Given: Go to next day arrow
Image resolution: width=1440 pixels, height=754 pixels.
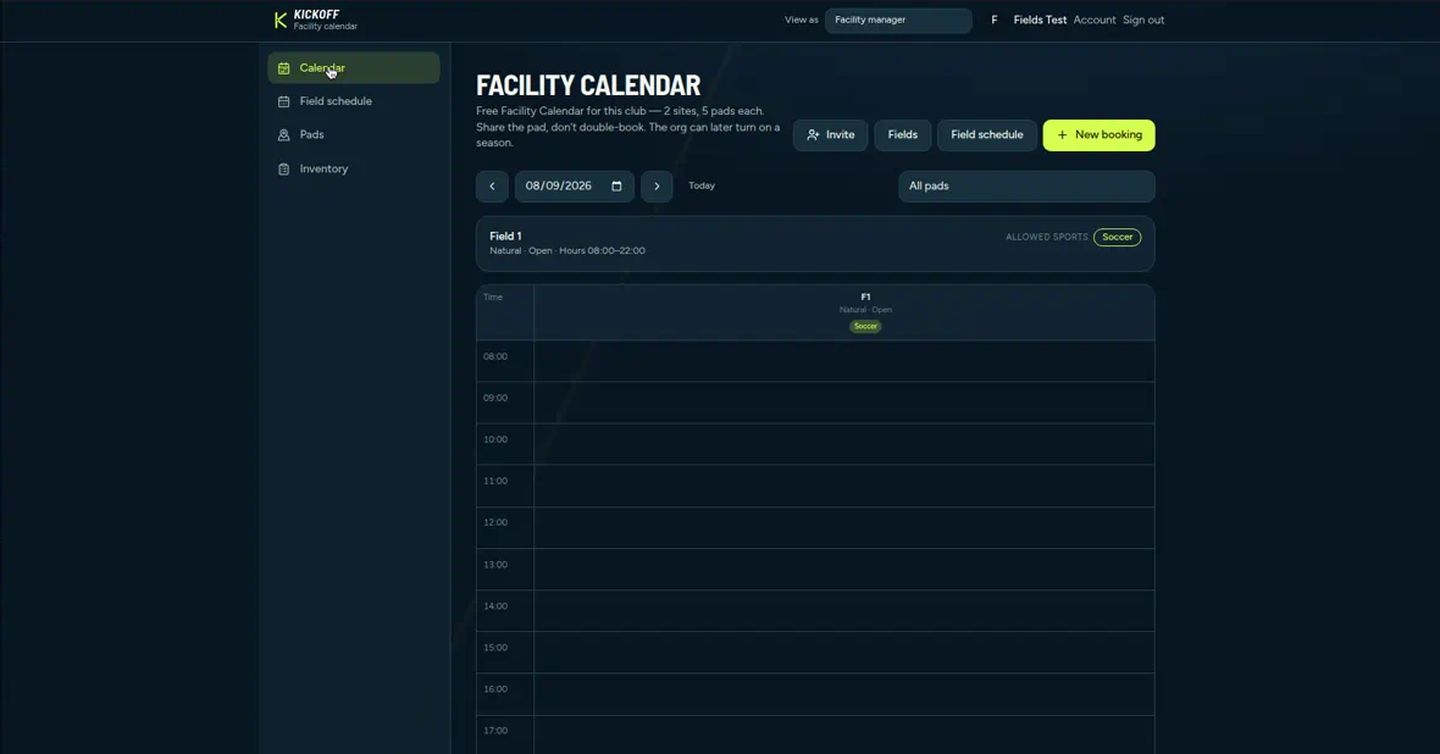Looking at the screenshot, I should 657,186.
